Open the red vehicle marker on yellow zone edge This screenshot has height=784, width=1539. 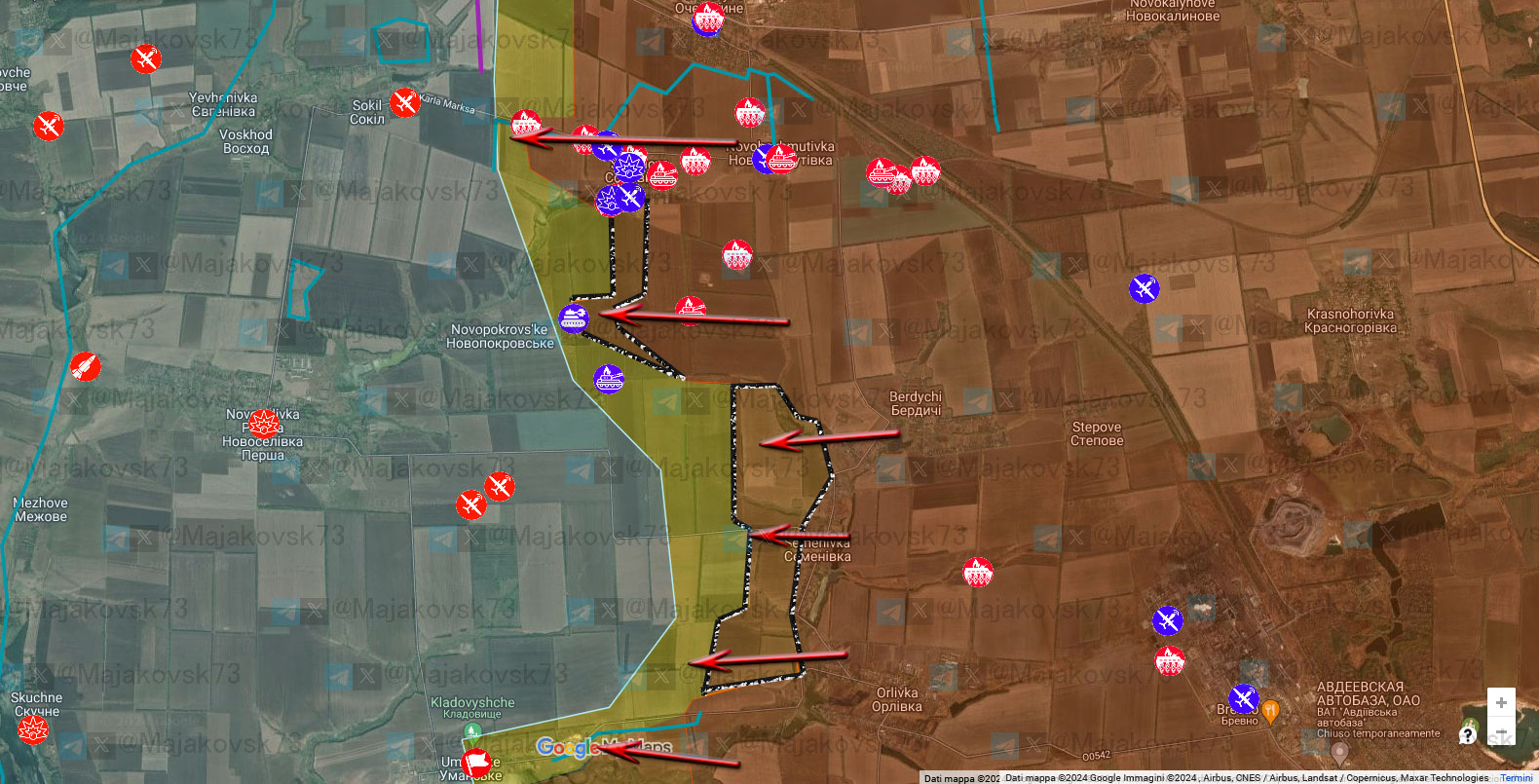click(526, 125)
